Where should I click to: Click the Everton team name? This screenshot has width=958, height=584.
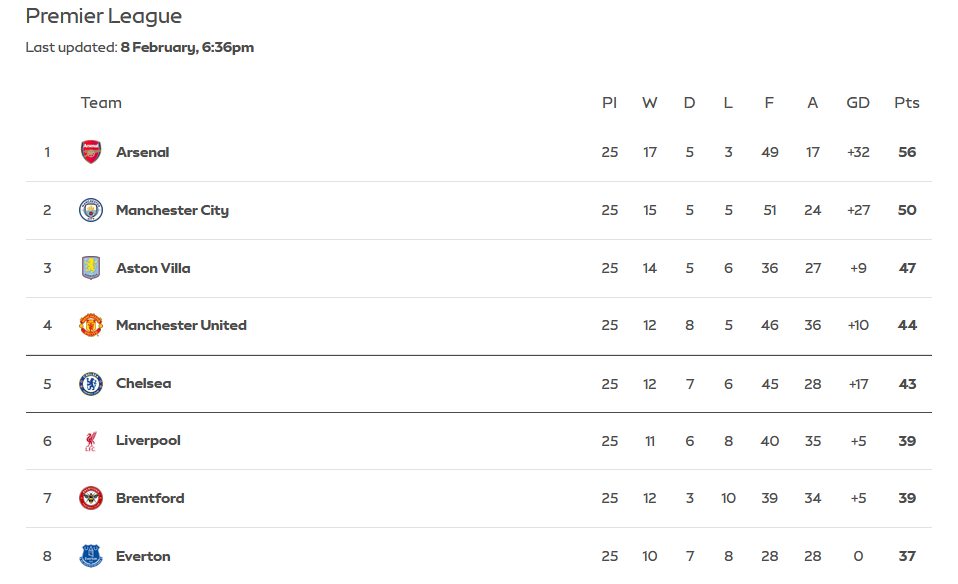(143, 556)
